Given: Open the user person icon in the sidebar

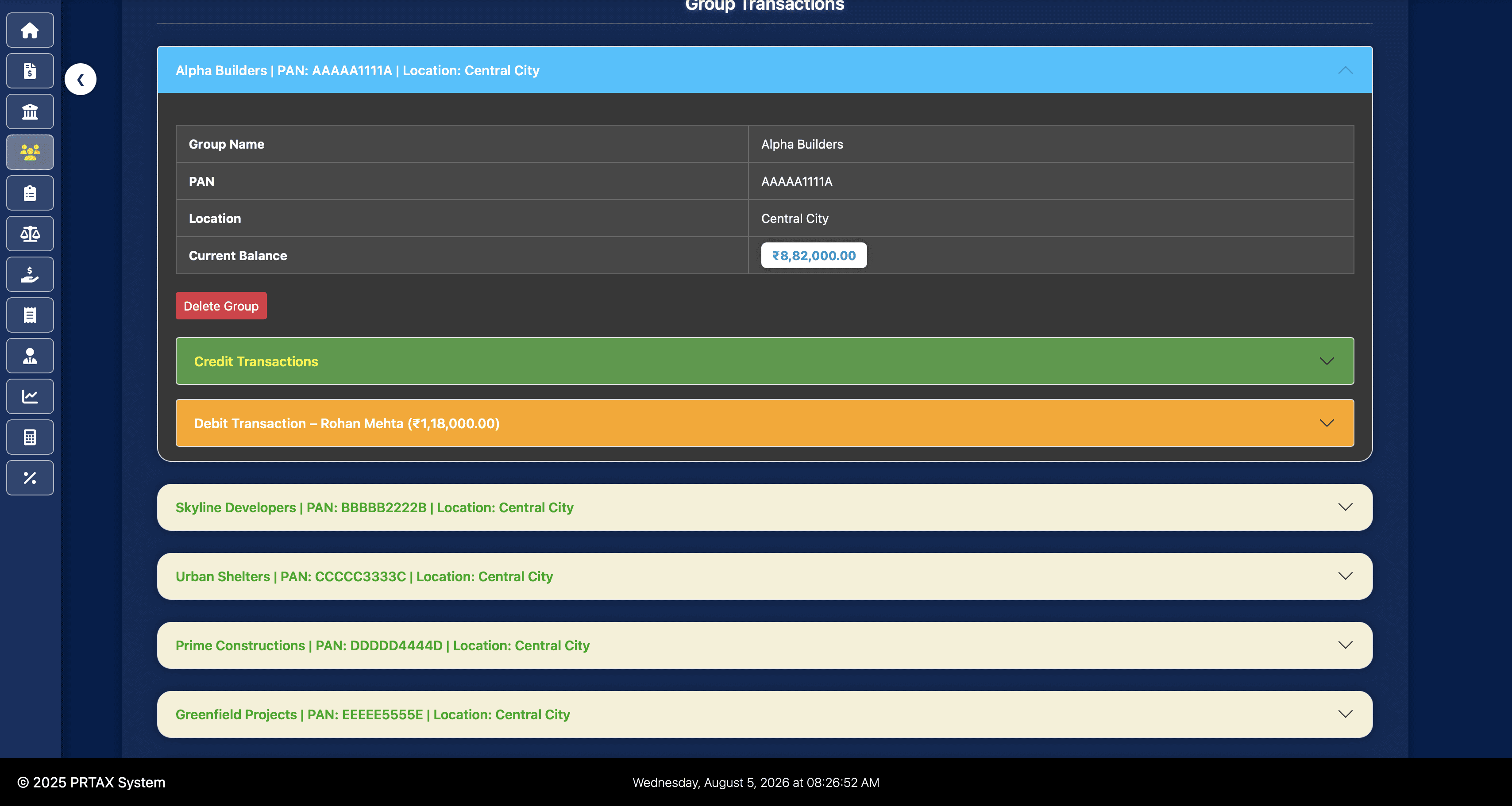Looking at the screenshot, I should 30,356.
